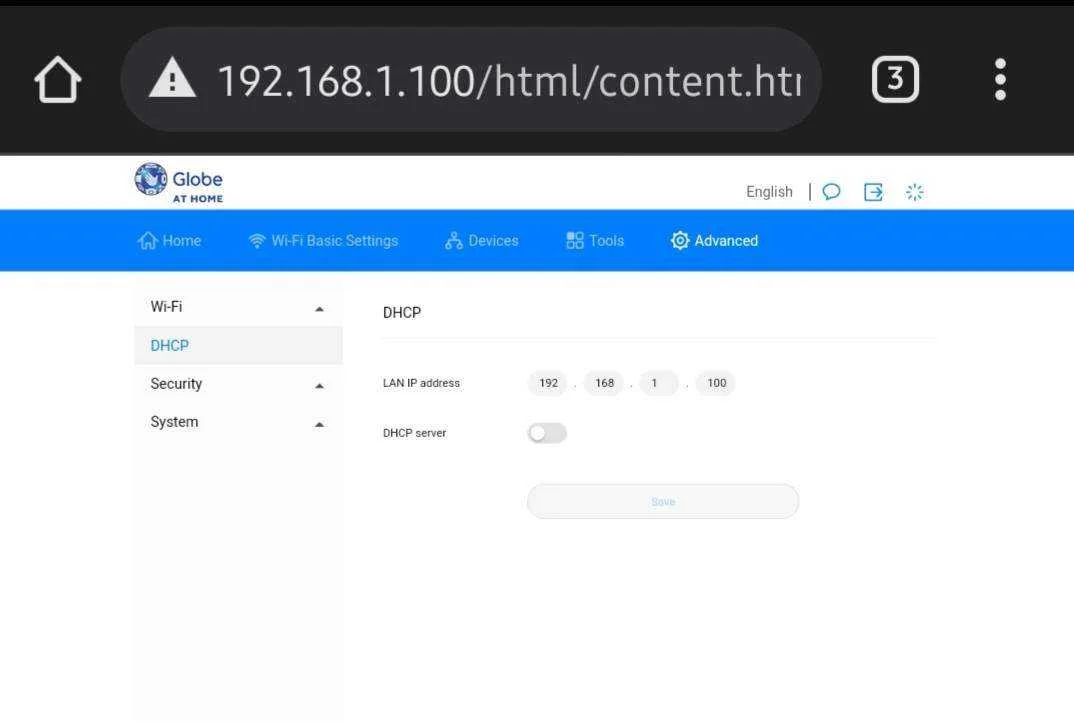Viewport: 1074px width, 721px height.
Task: Click the browser URL address bar
Action: (x=471, y=79)
